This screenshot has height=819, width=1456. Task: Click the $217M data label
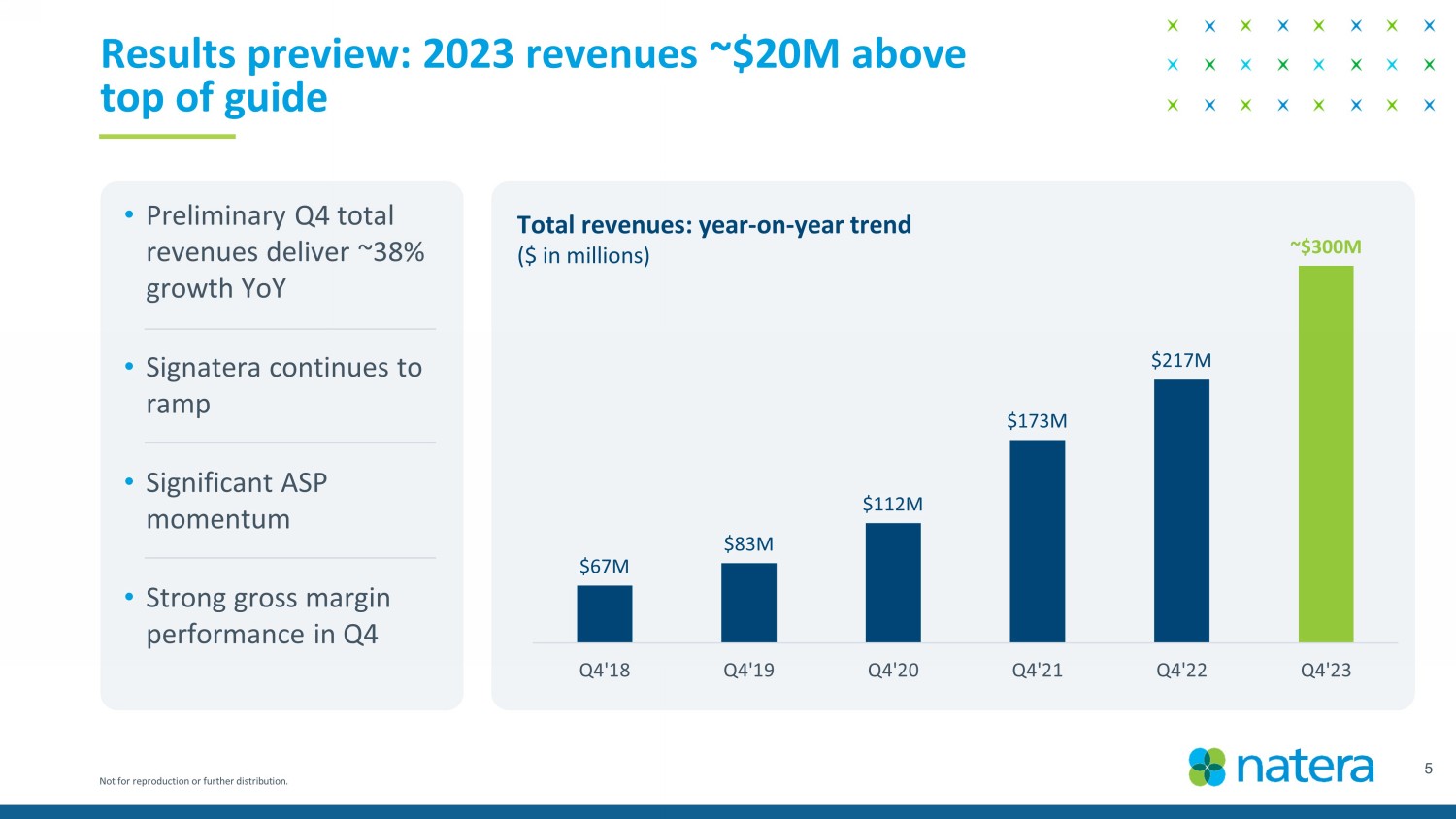tap(1181, 360)
